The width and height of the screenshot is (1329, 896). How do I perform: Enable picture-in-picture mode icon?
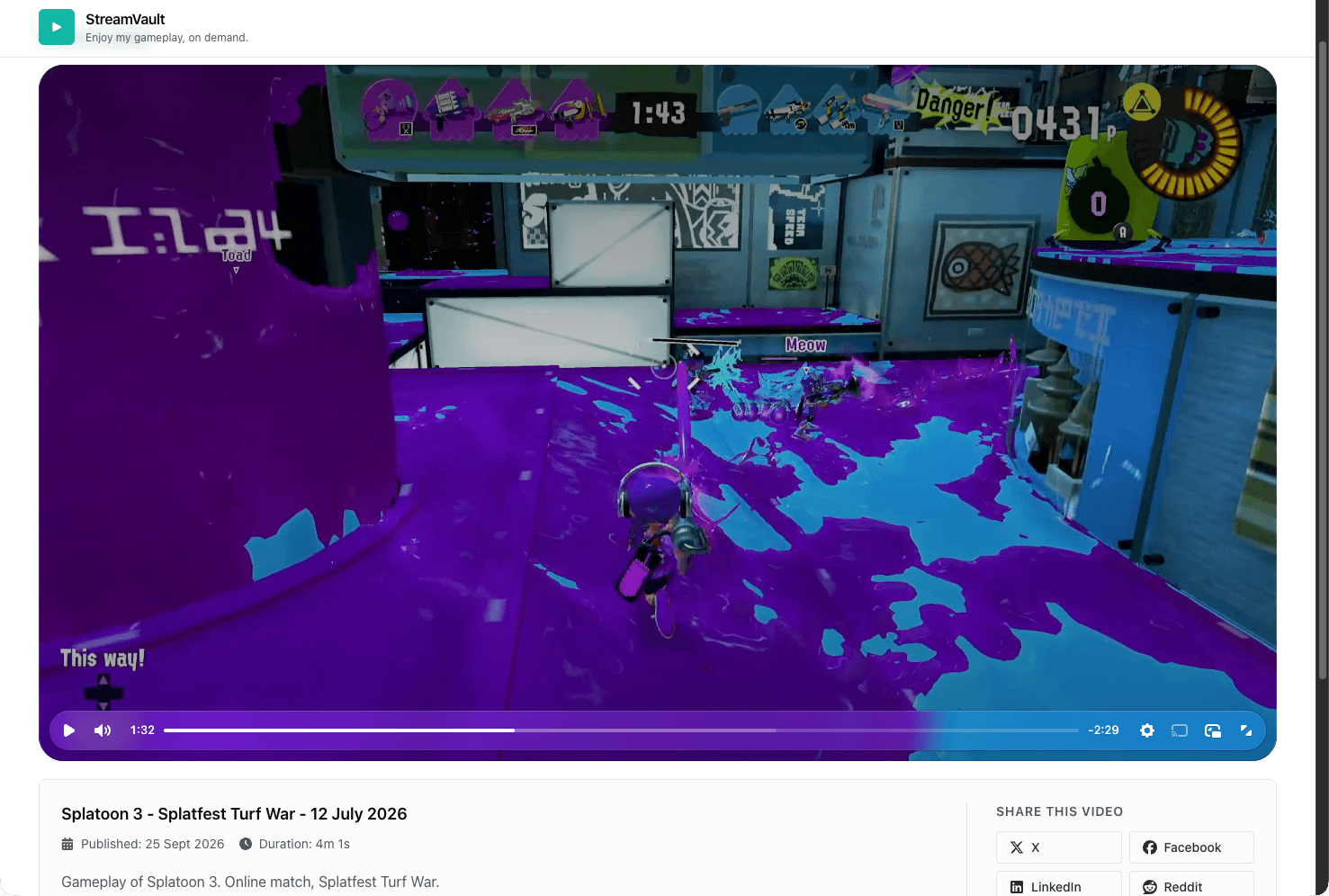click(x=1213, y=730)
